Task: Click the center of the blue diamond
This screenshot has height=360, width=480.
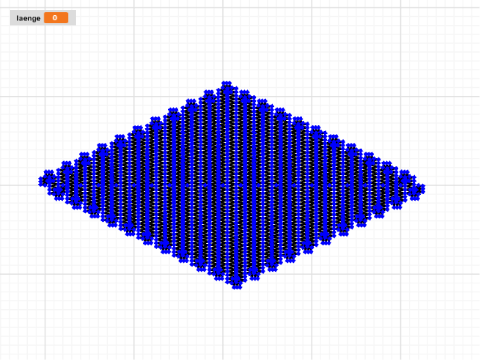Action: [232, 185]
